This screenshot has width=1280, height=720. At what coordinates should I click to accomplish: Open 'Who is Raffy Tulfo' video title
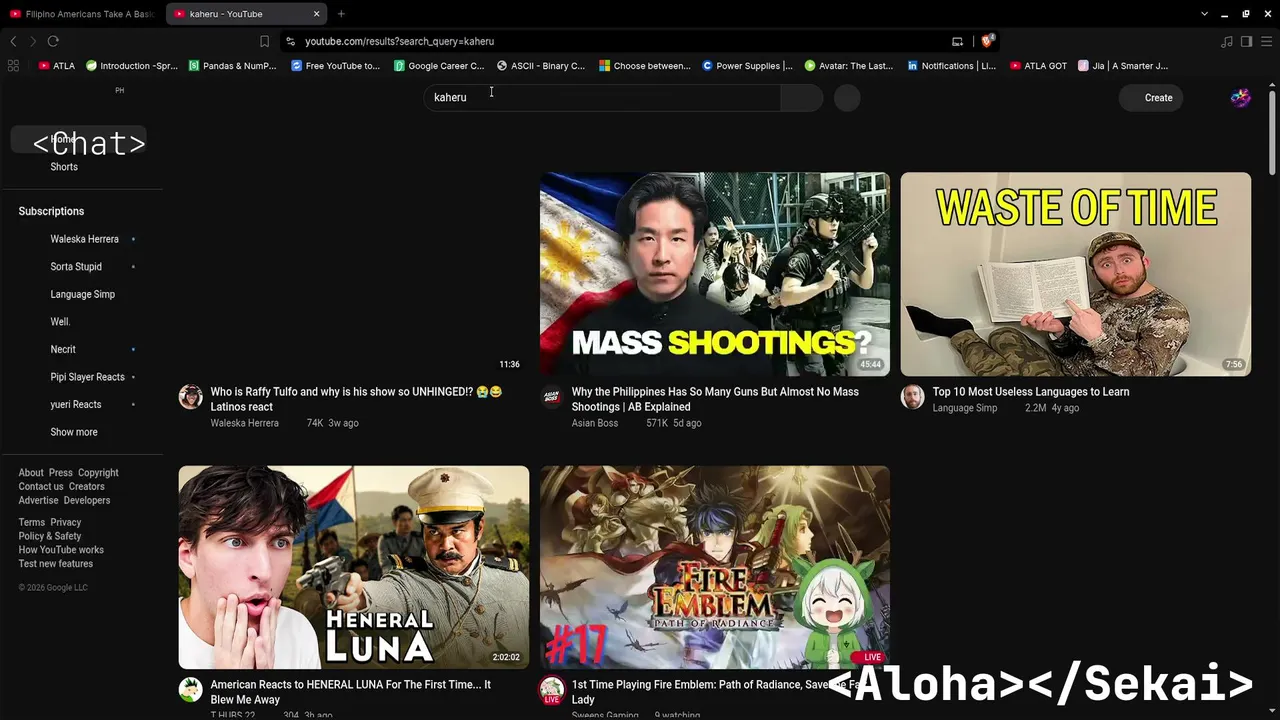pyautogui.click(x=356, y=399)
